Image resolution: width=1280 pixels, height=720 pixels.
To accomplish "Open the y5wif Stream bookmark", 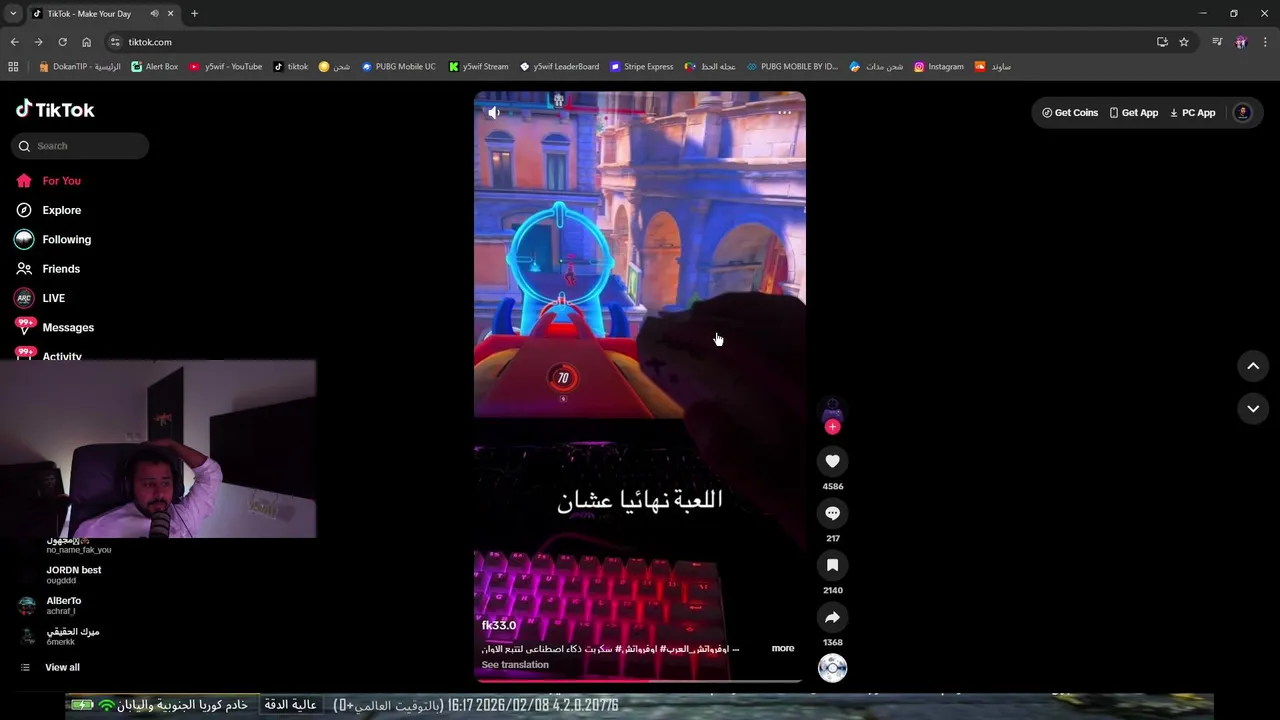I will (x=478, y=67).
